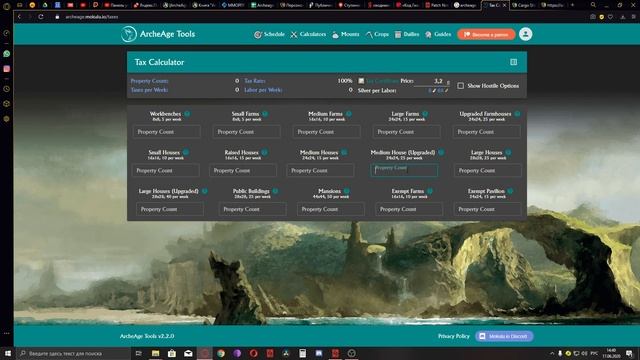Viewport: 640px width, 360px height.
Task: Open info icon for Public Buildings
Action: 276,191
